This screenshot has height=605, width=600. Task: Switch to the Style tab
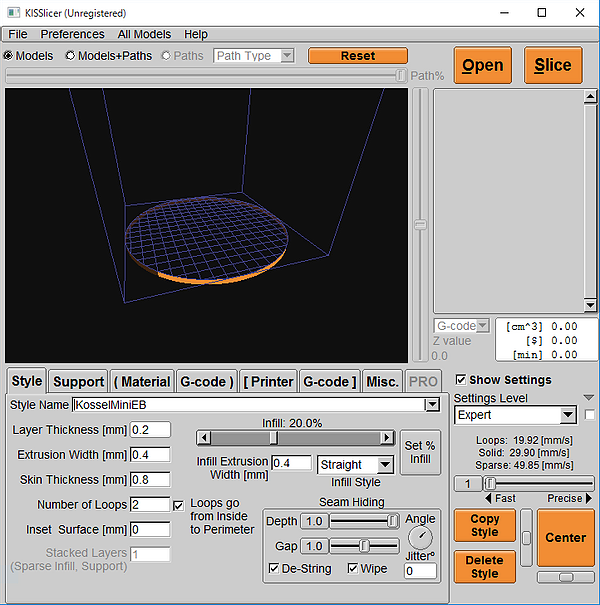[x=27, y=380]
